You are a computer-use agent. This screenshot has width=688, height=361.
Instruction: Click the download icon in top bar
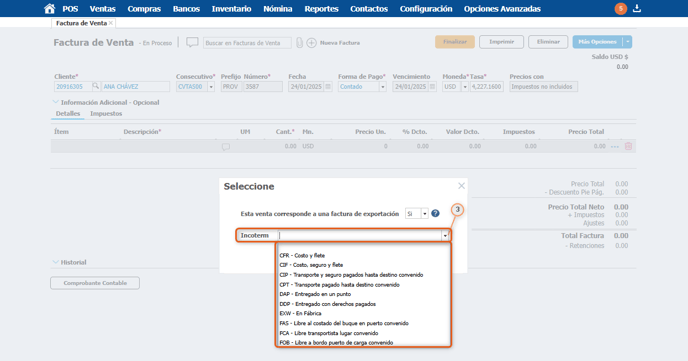[637, 8]
